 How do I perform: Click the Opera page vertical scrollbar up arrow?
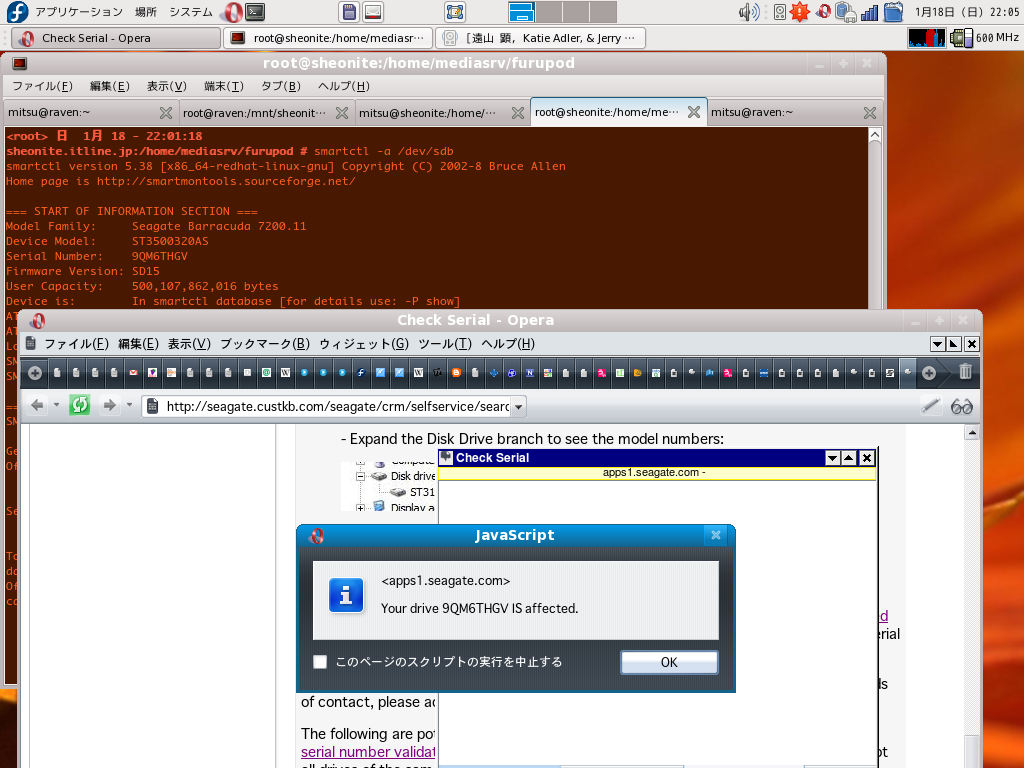[971, 433]
